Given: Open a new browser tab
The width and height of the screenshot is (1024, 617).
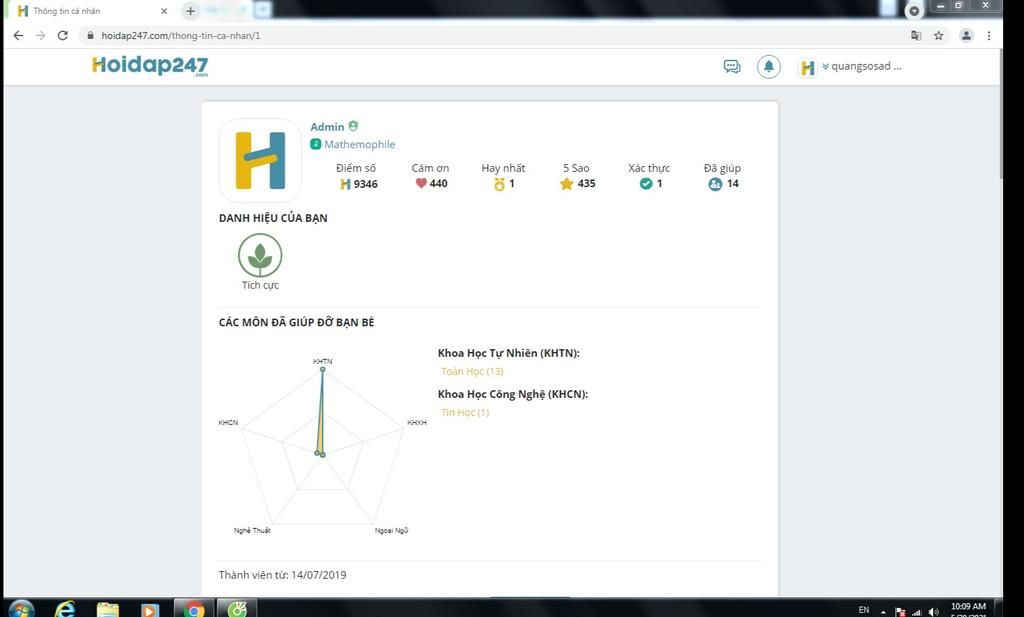Looking at the screenshot, I should (x=190, y=11).
